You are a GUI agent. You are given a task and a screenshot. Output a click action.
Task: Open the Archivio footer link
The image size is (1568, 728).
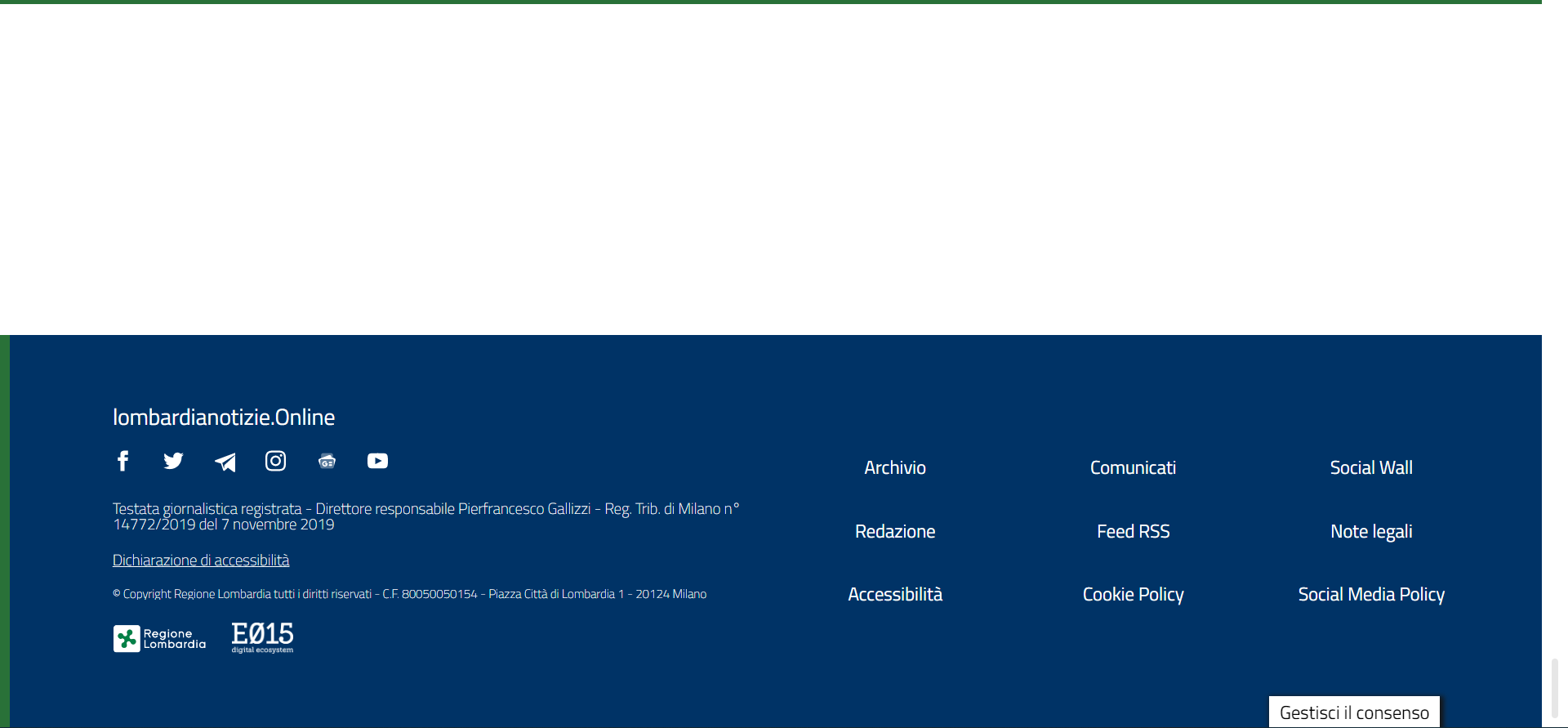(895, 468)
